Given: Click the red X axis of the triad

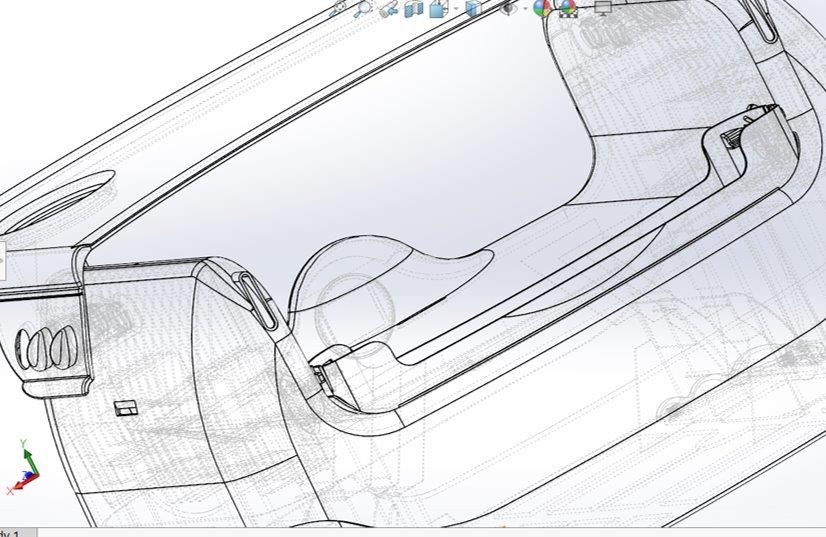Looking at the screenshot, I should (14, 488).
